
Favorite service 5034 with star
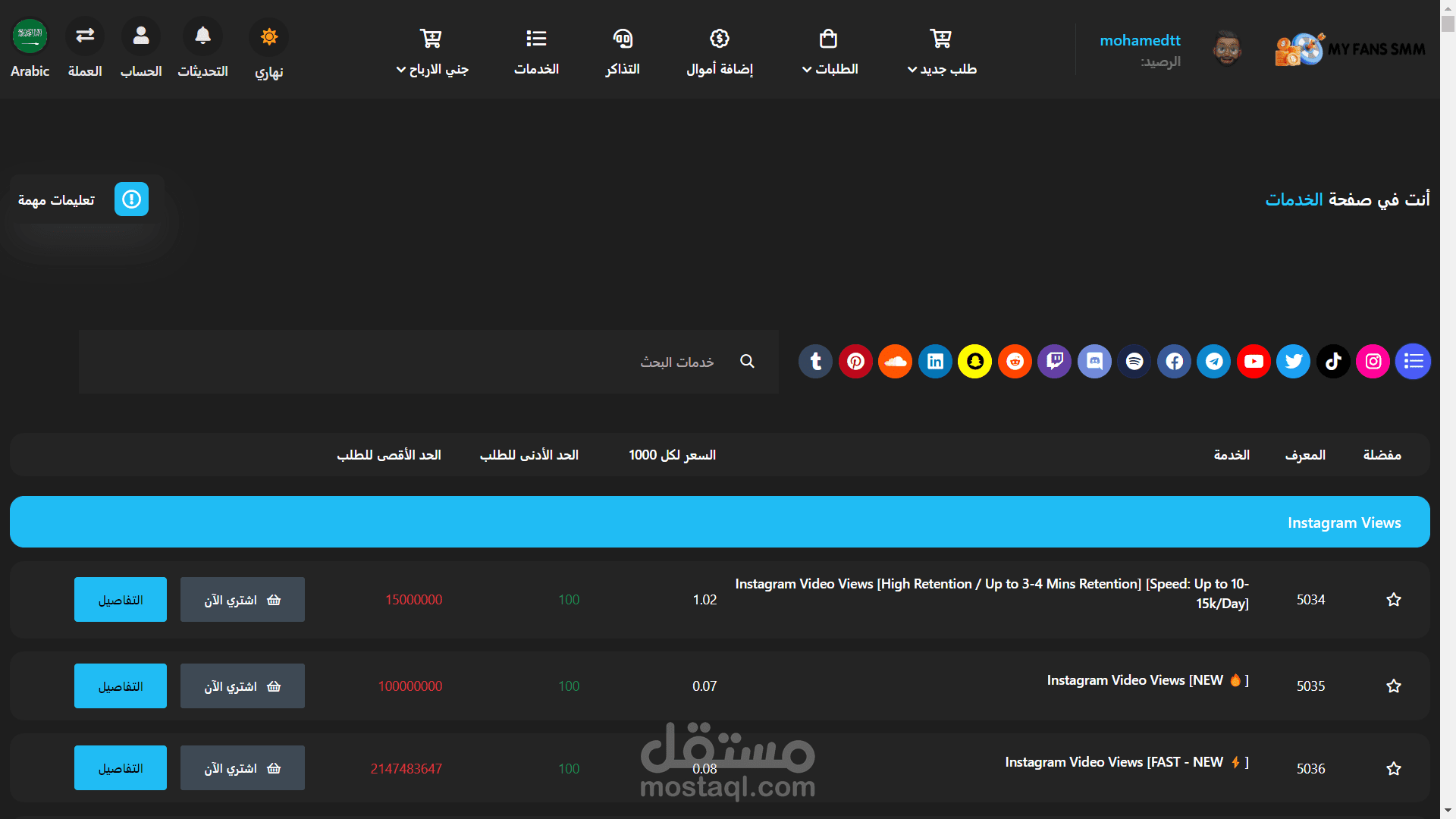point(1394,600)
